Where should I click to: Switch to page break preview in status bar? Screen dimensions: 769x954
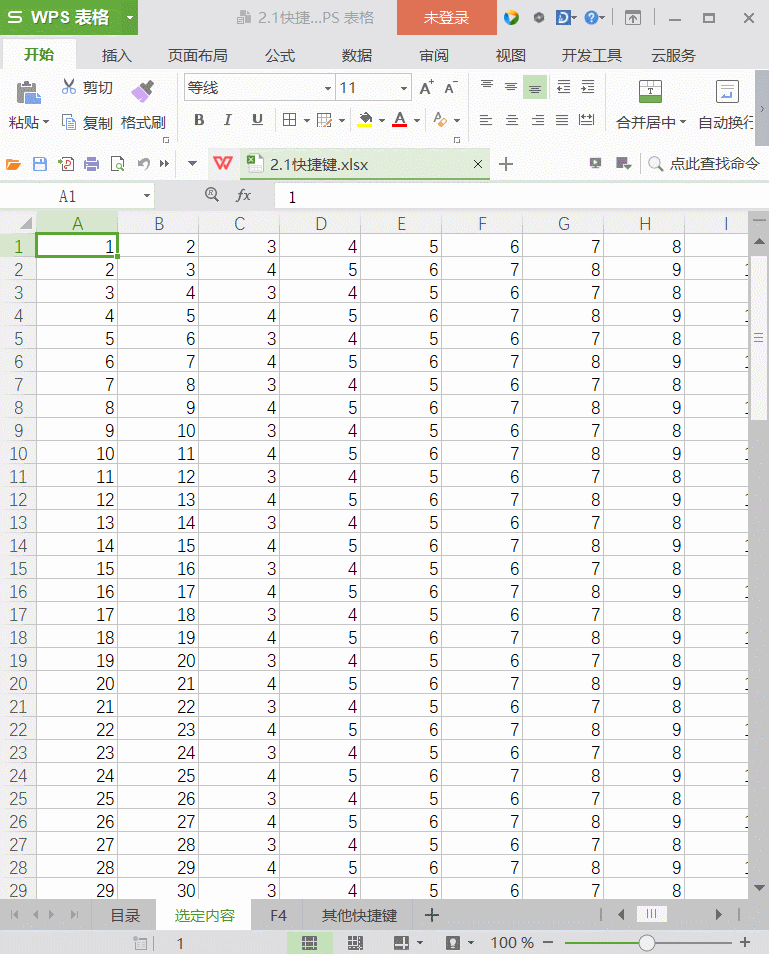pyautogui.click(x=355, y=942)
